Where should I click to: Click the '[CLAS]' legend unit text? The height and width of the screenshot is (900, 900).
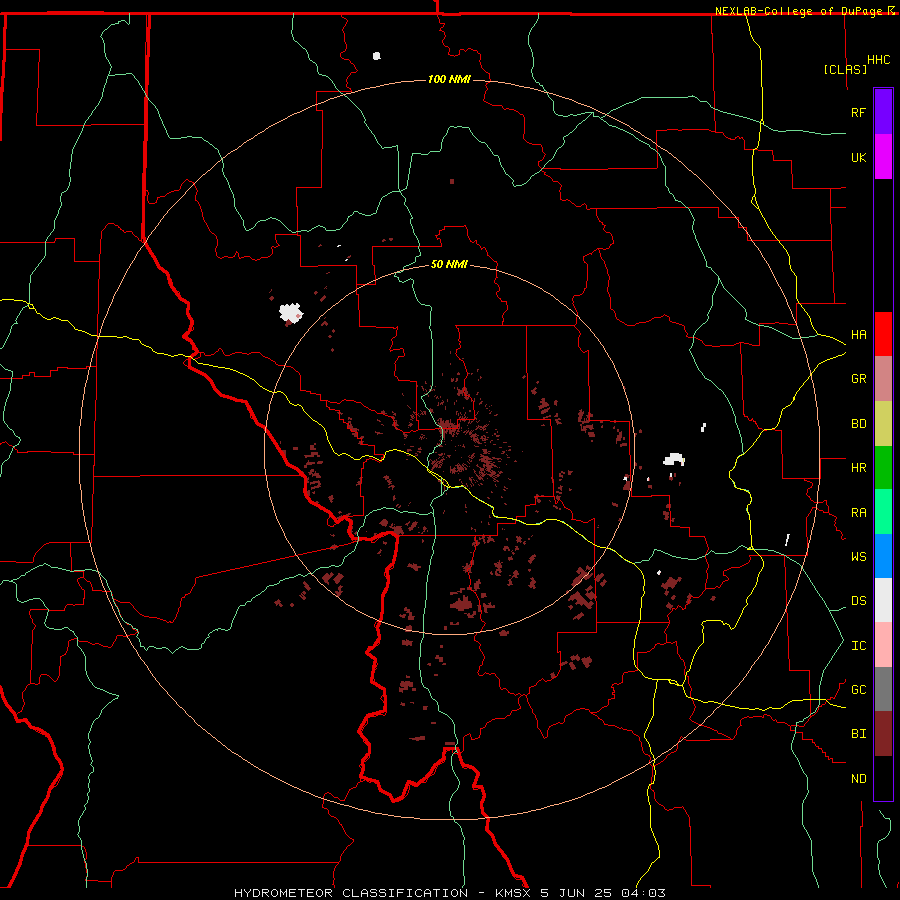[x=845, y=70]
